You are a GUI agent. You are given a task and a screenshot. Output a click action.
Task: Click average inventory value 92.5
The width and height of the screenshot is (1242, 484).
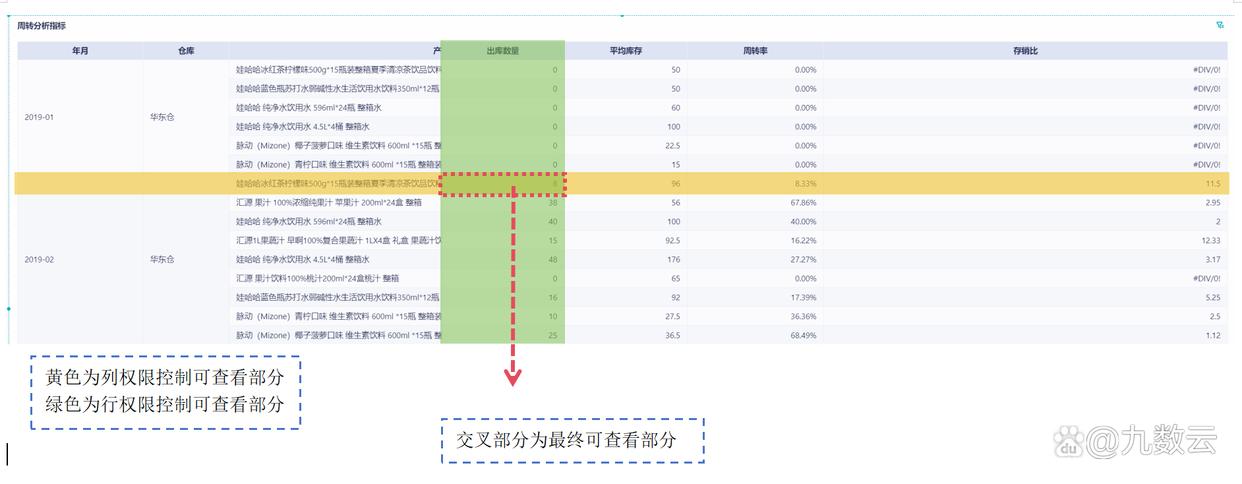coord(672,240)
